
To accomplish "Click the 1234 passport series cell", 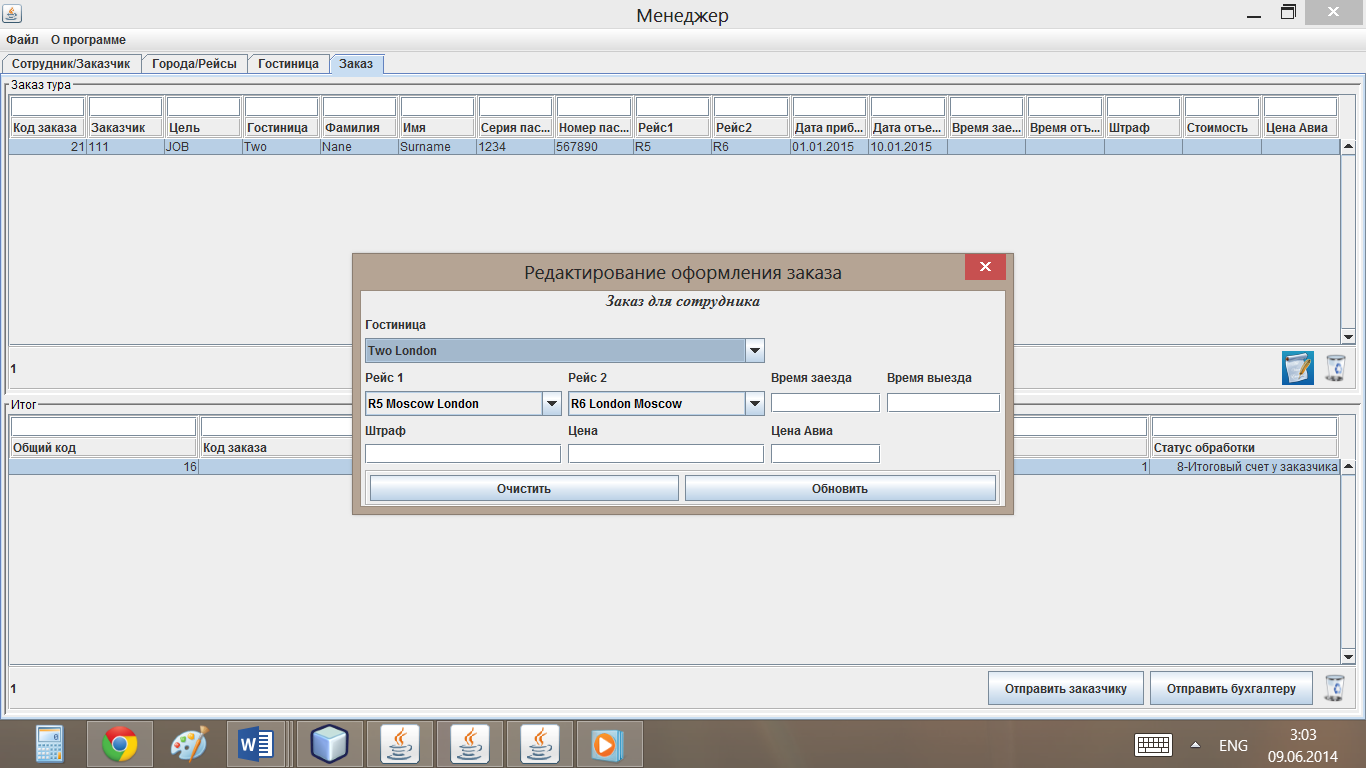I will click(x=515, y=147).
